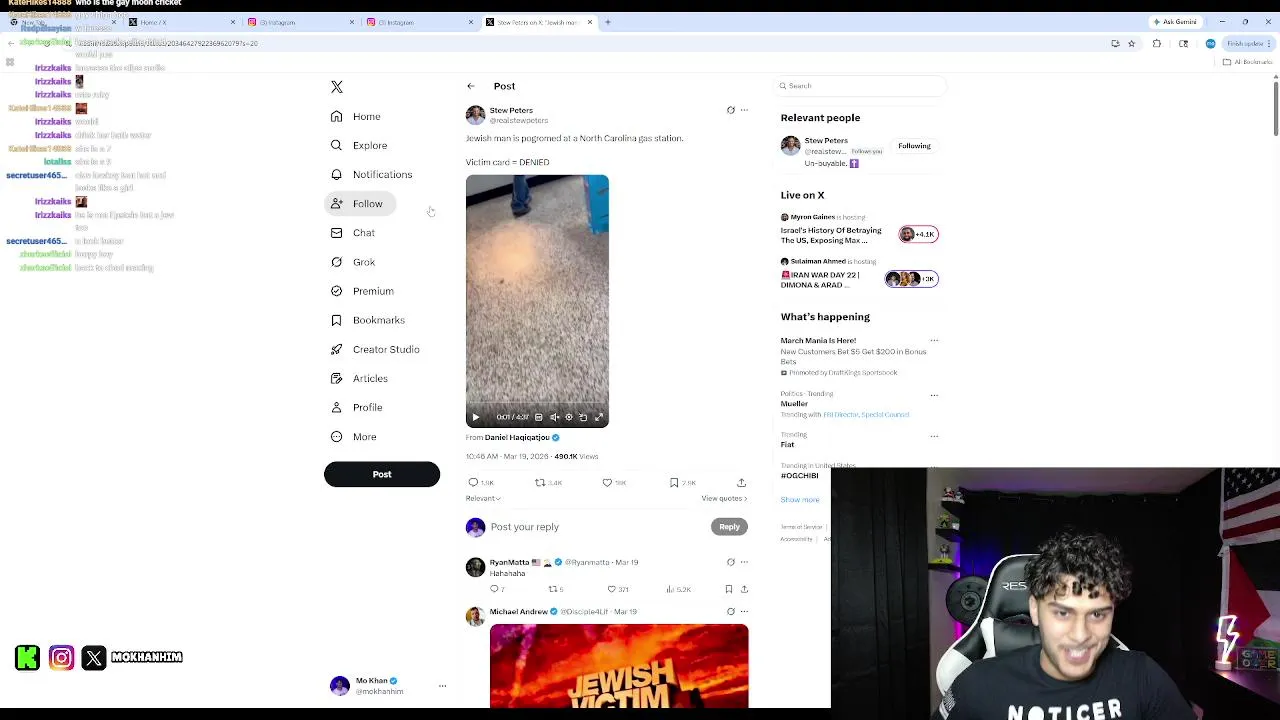
Task: Click Show more under trends
Action: 800,499
